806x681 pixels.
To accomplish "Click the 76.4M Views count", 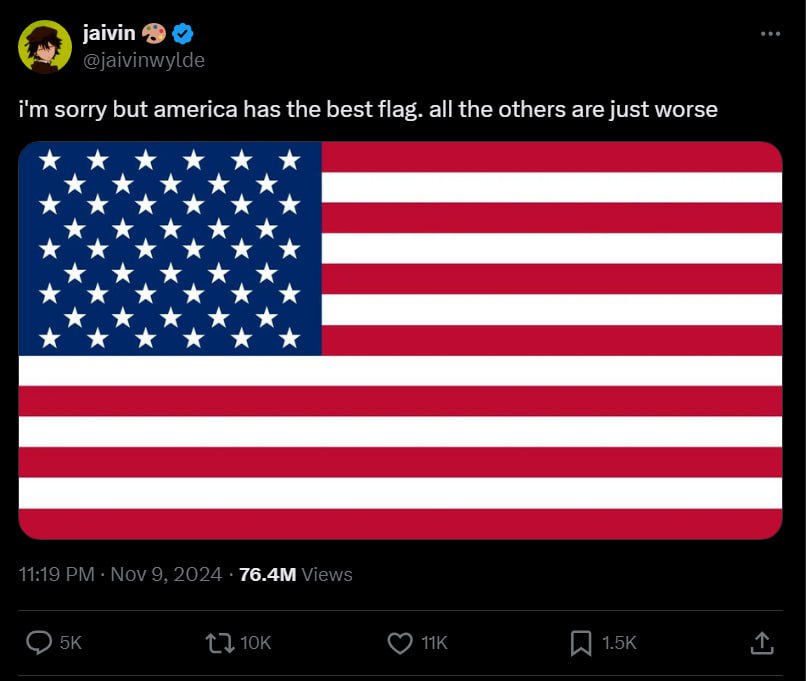I will (296, 574).
